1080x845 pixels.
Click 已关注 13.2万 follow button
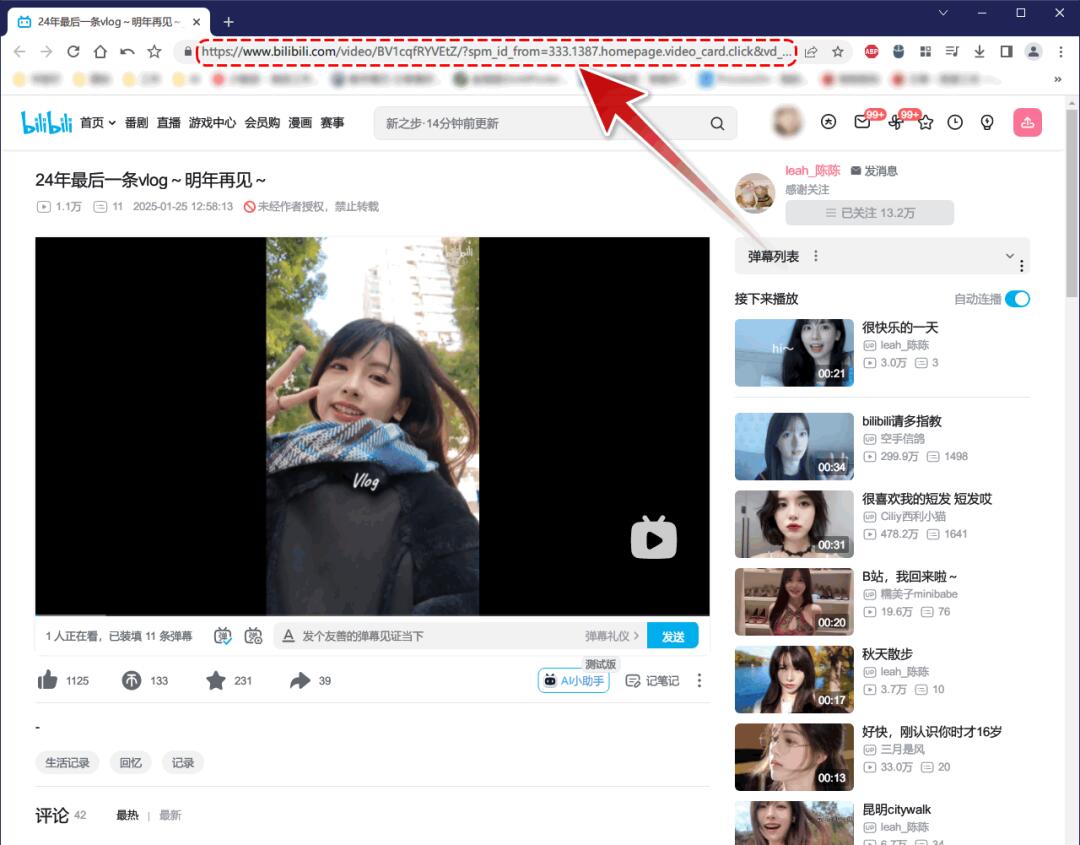(x=869, y=213)
